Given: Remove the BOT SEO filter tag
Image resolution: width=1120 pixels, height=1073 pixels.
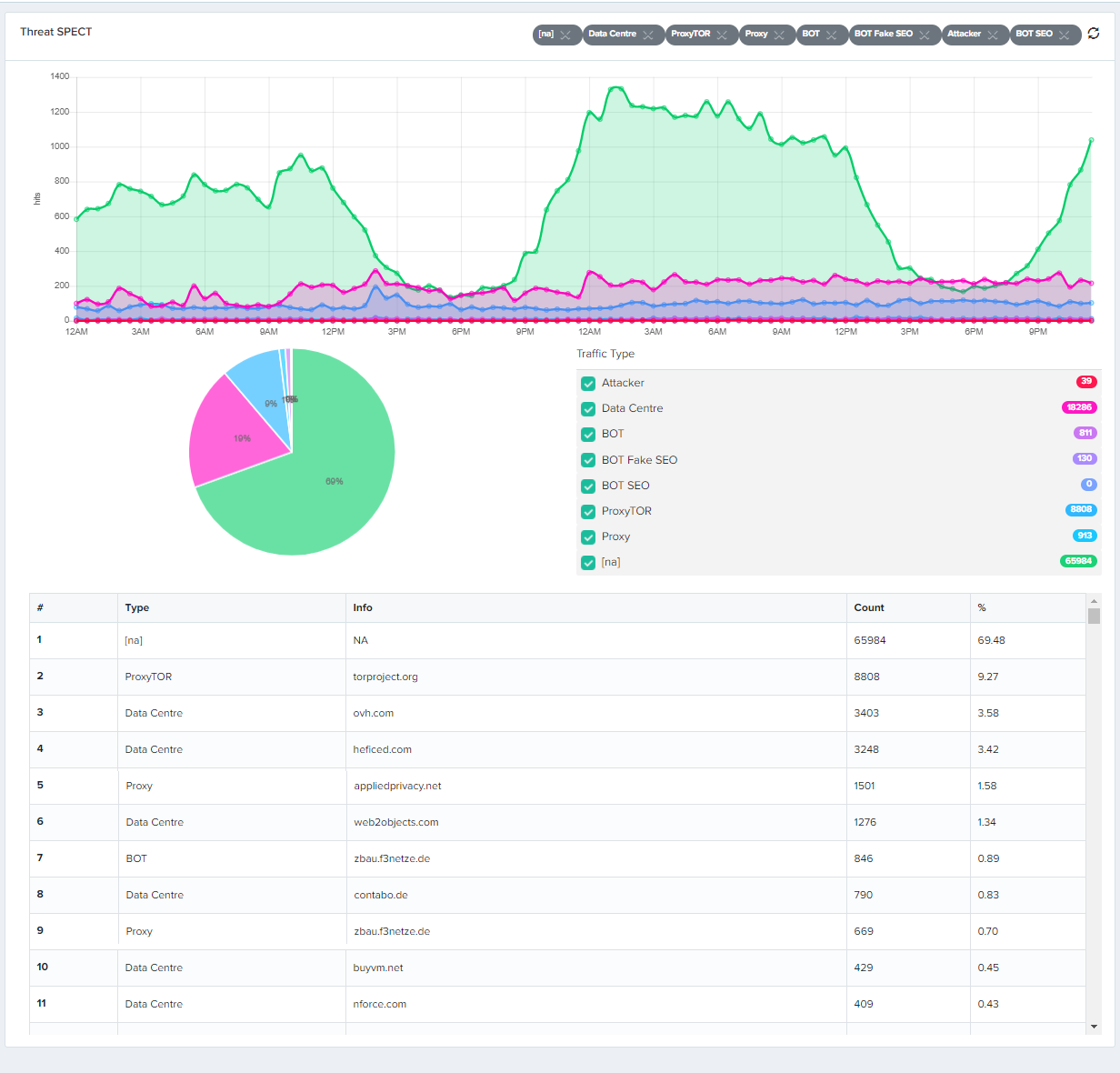Looking at the screenshot, I should [x=1065, y=35].
